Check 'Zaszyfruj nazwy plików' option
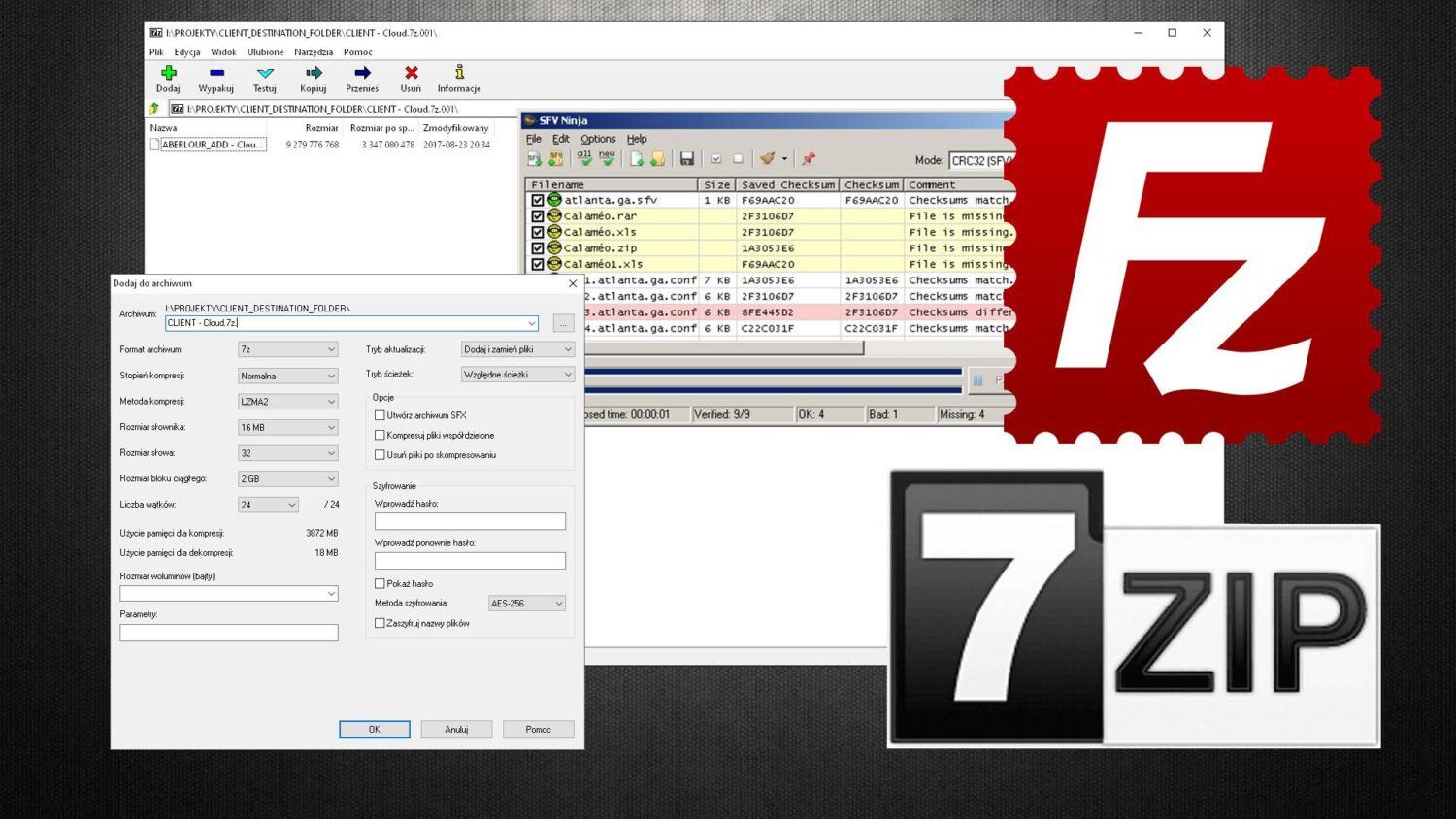The image size is (1456, 819). (380, 624)
